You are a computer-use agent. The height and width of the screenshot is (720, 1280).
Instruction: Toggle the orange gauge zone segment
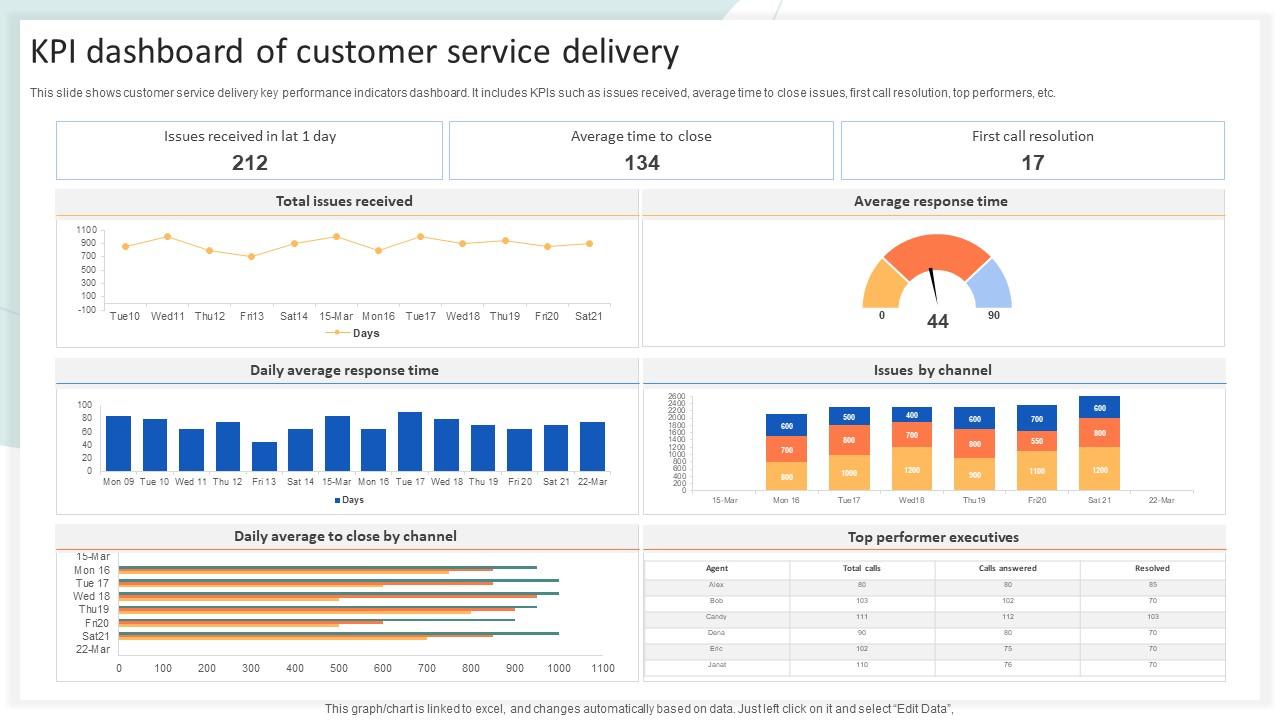pyautogui.click(x=935, y=248)
